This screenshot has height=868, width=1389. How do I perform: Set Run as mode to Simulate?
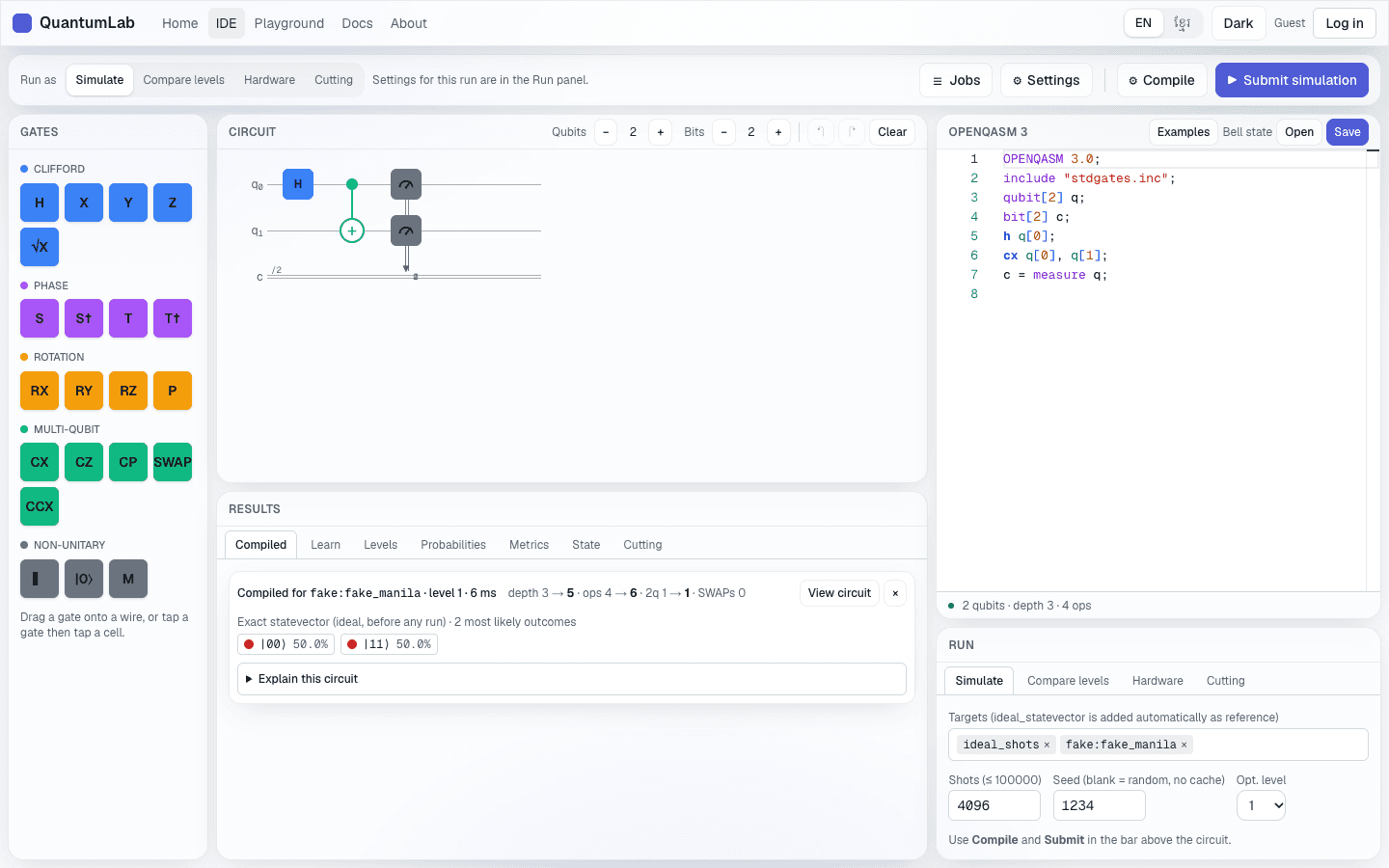pyautogui.click(x=100, y=80)
